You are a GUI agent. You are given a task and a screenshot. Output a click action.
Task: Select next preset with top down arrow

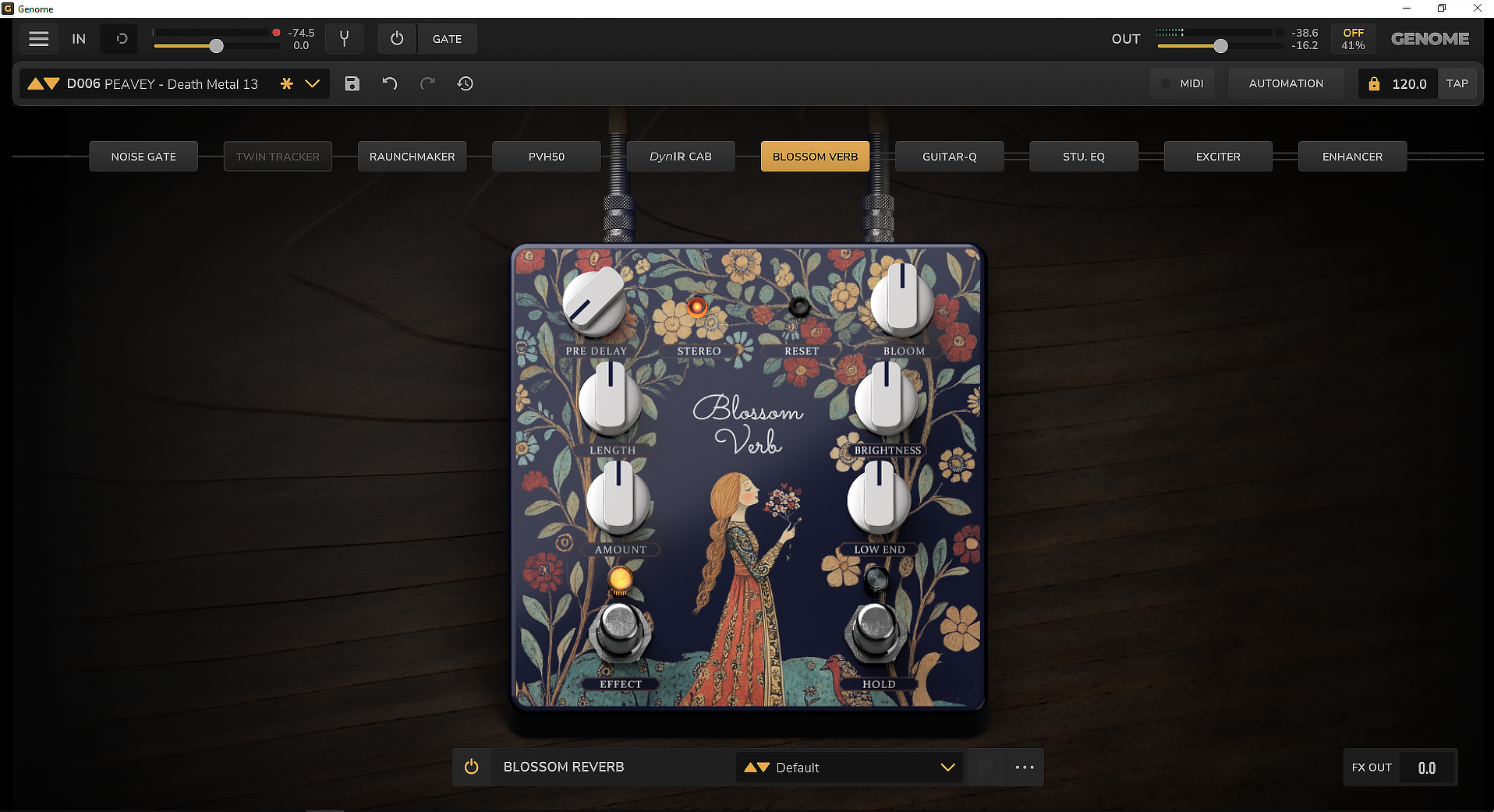[x=51, y=83]
